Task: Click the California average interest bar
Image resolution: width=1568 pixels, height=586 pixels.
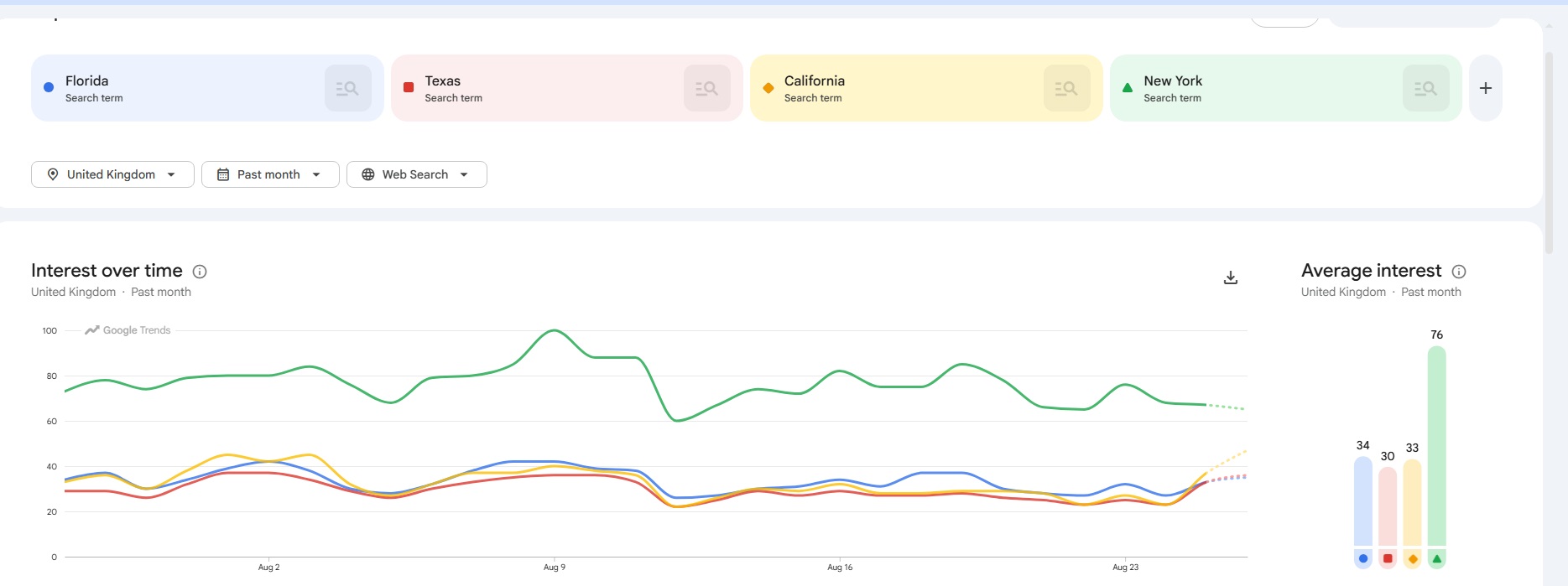Action: pyautogui.click(x=1413, y=503)
